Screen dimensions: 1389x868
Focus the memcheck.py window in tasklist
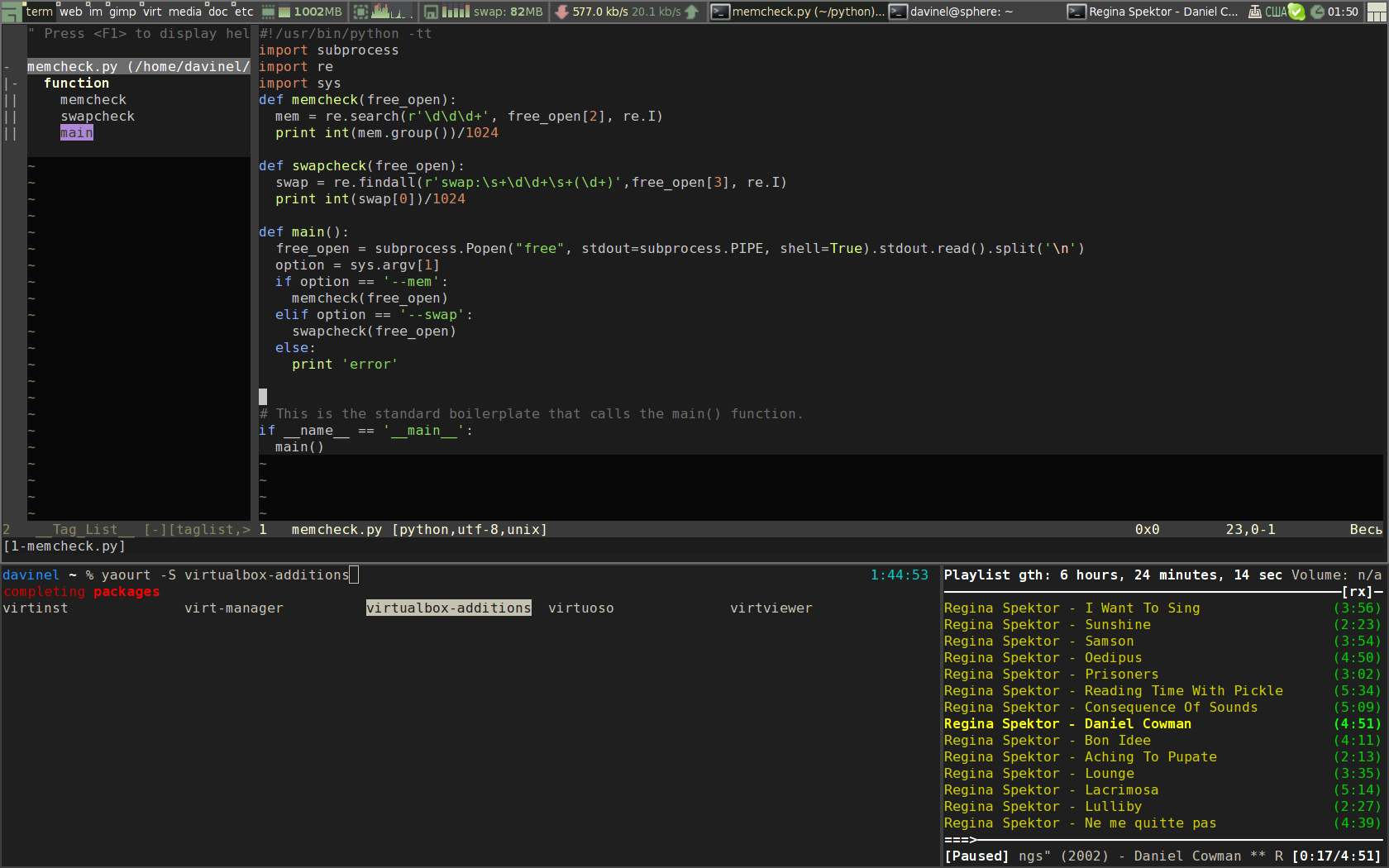(799, 12)
